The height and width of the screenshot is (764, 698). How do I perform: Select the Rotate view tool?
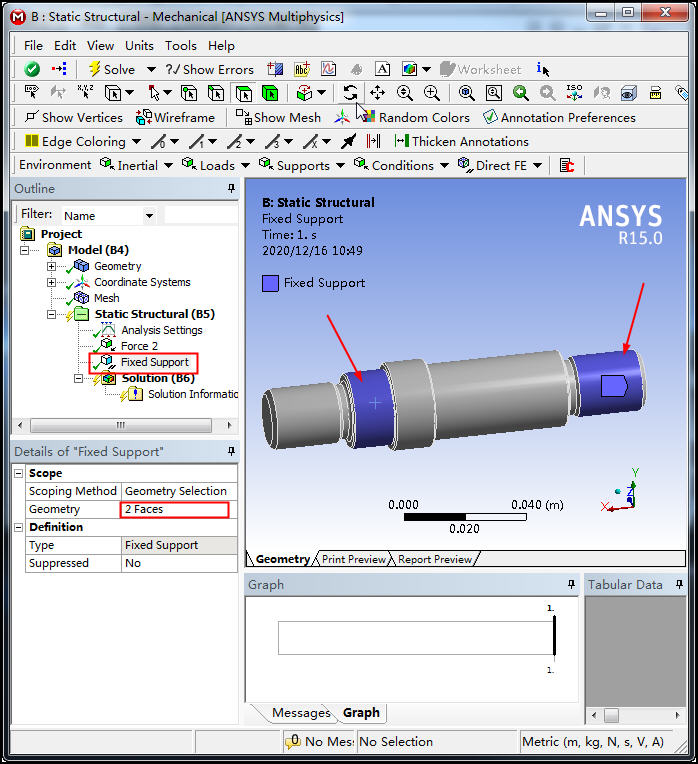[x=350, y=93]
